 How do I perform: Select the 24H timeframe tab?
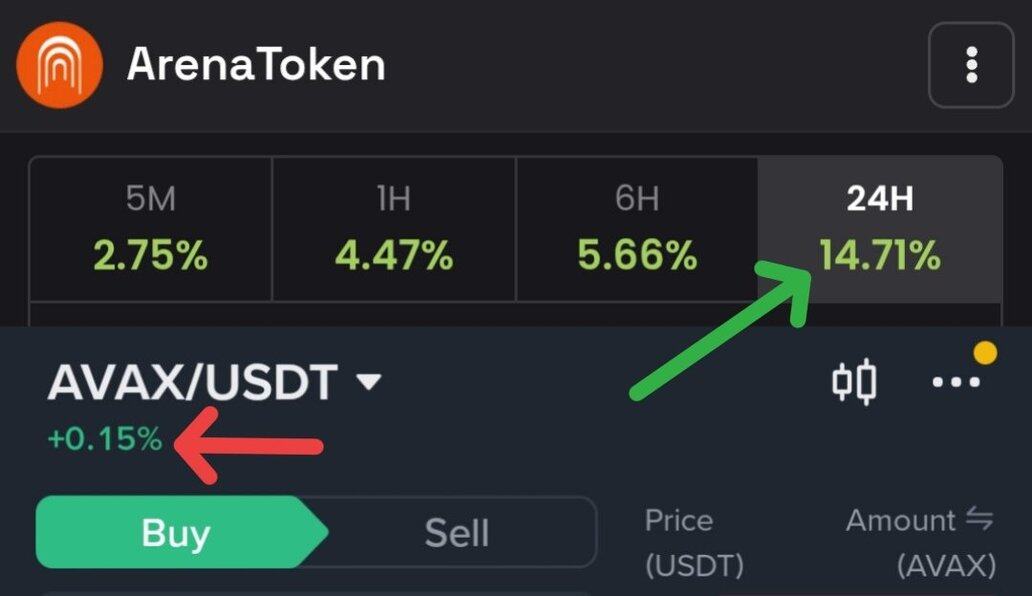click(880, 229)
